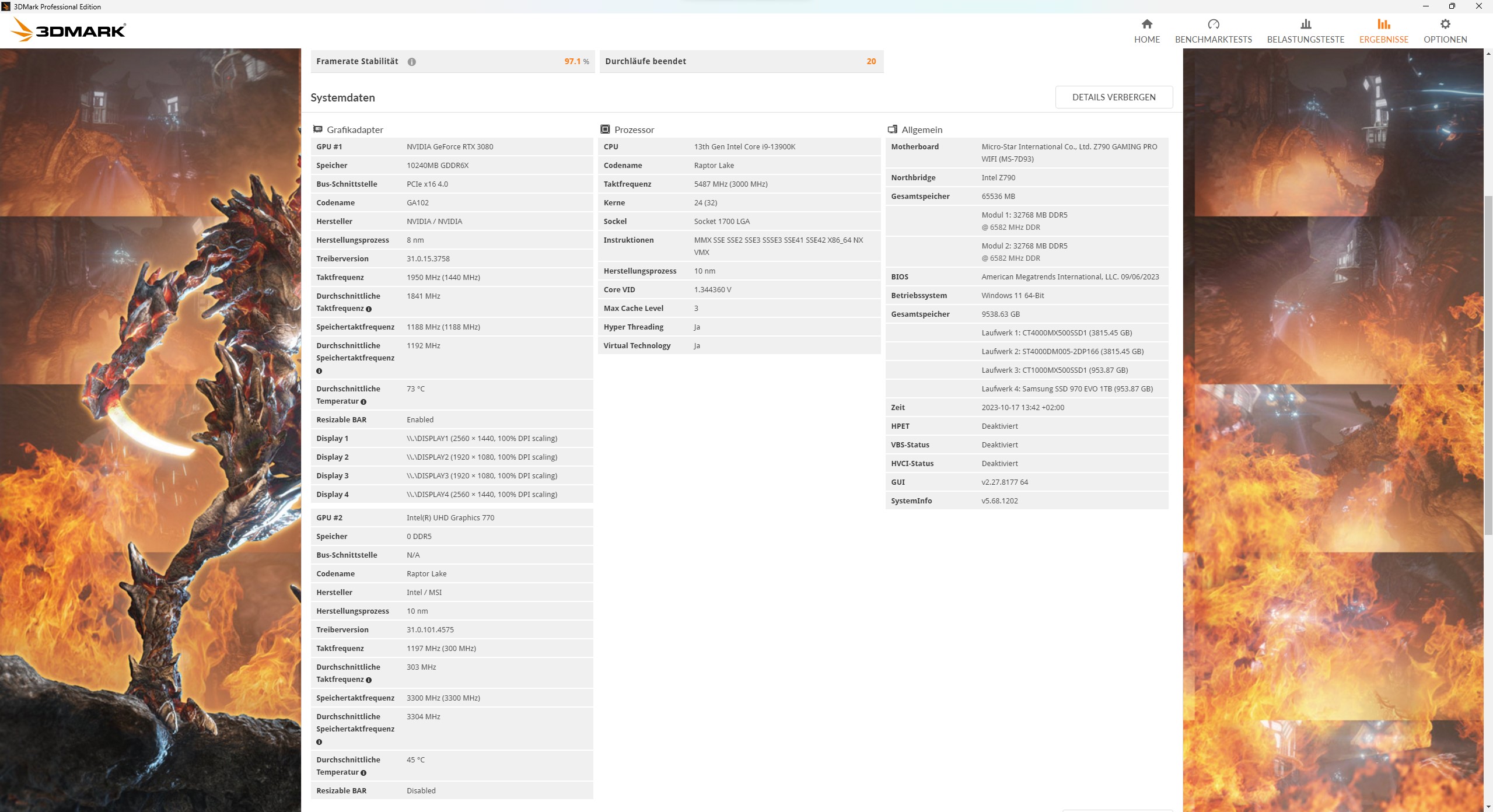1493x812 pixels.
Task: Open Belastungsteste stress test icon
Action: pyautogui.click(x=1305, y=24)
